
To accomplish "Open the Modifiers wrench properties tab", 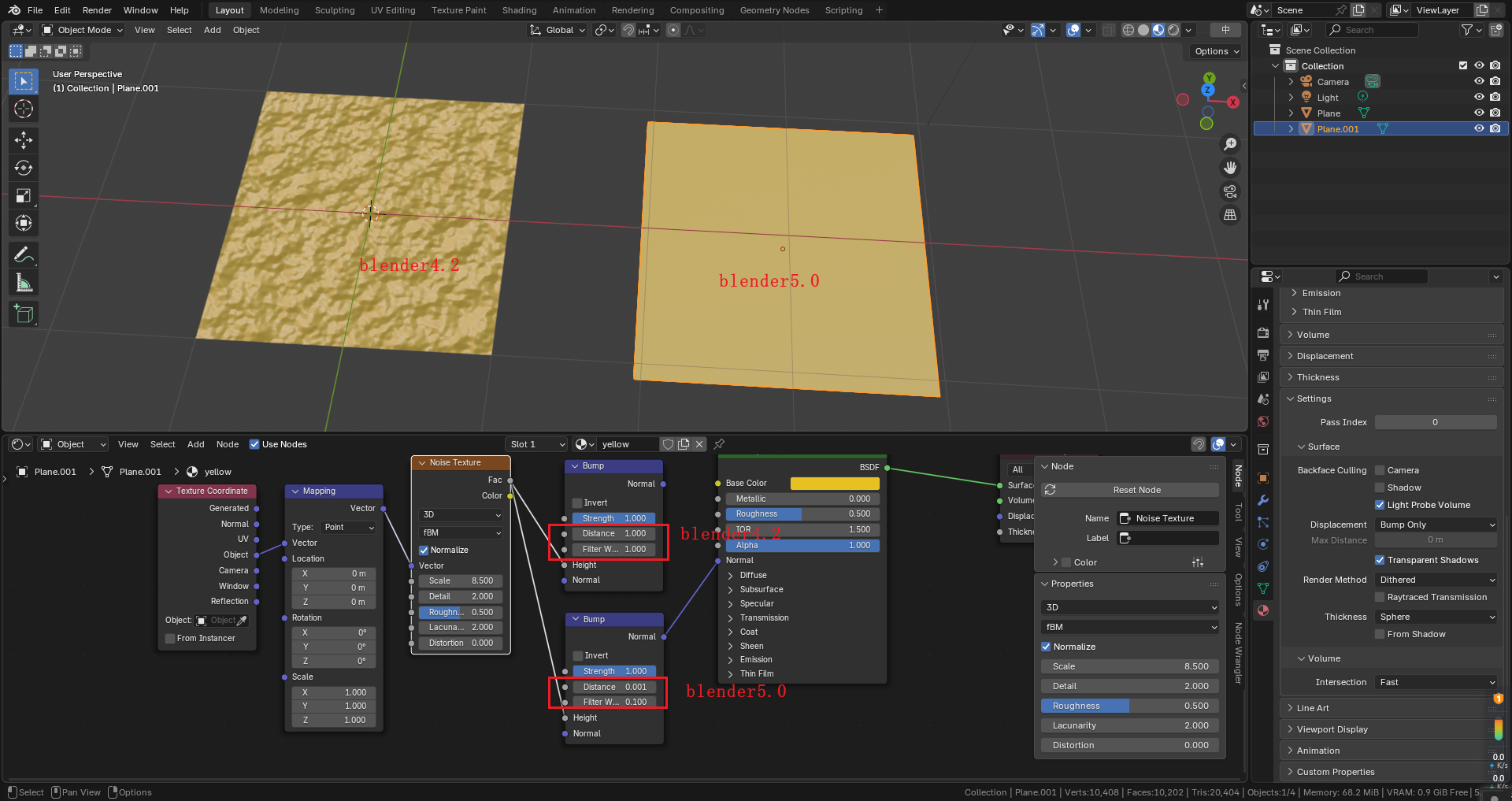I will point(1263,500).
